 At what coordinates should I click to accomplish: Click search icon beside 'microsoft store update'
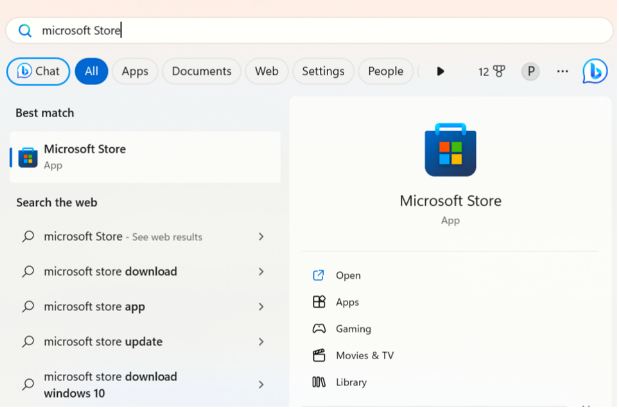28,341
